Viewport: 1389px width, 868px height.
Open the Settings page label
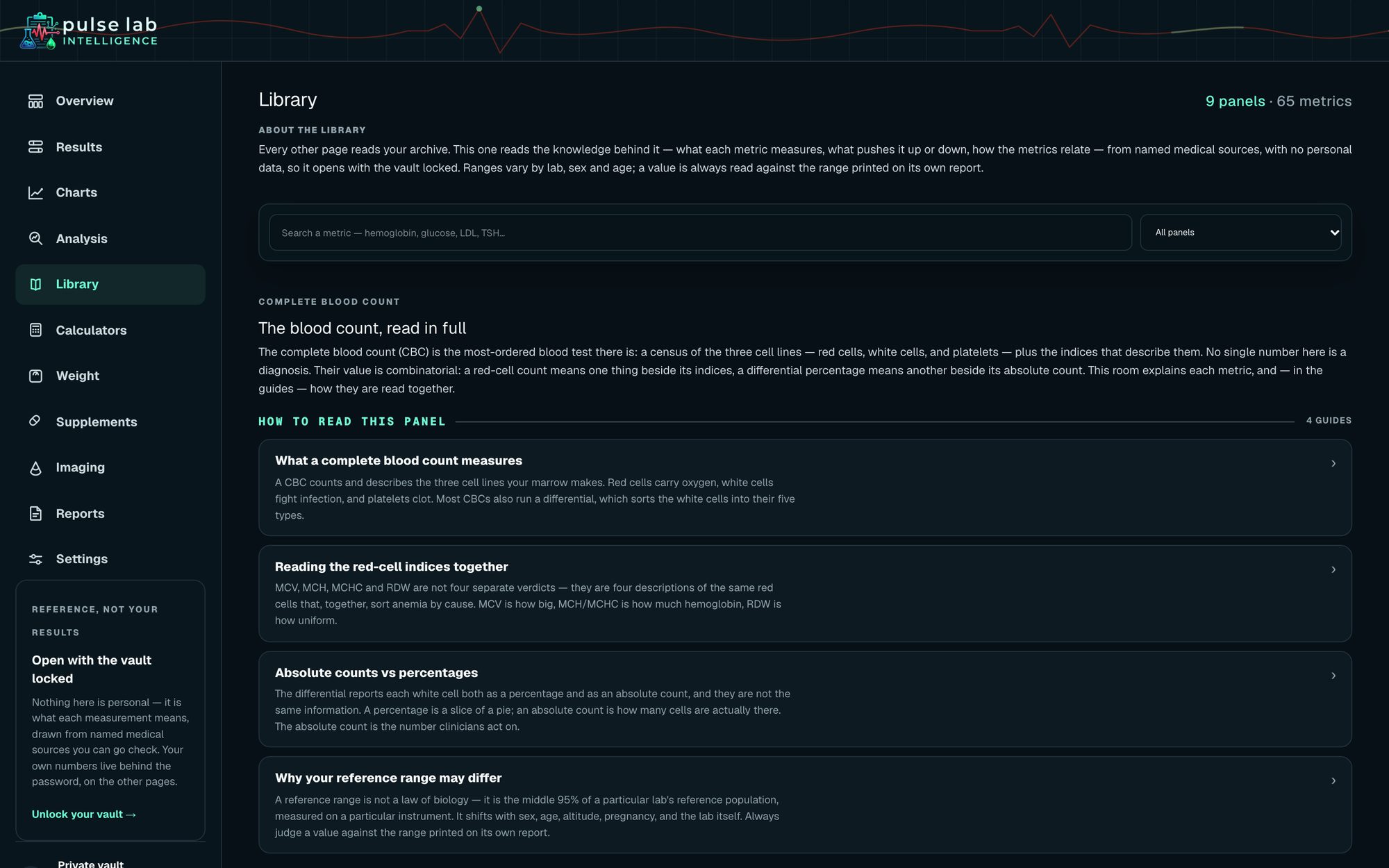[x=82, y=559]
